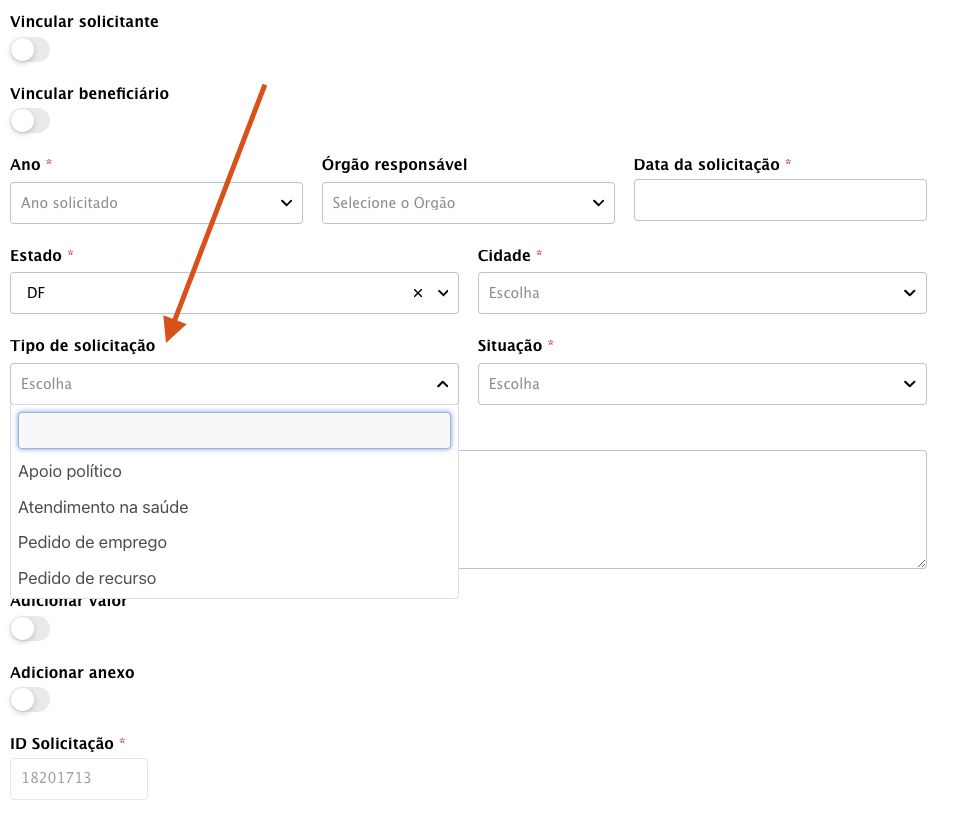Open the Selecione o Orgão dropdown

455,203
